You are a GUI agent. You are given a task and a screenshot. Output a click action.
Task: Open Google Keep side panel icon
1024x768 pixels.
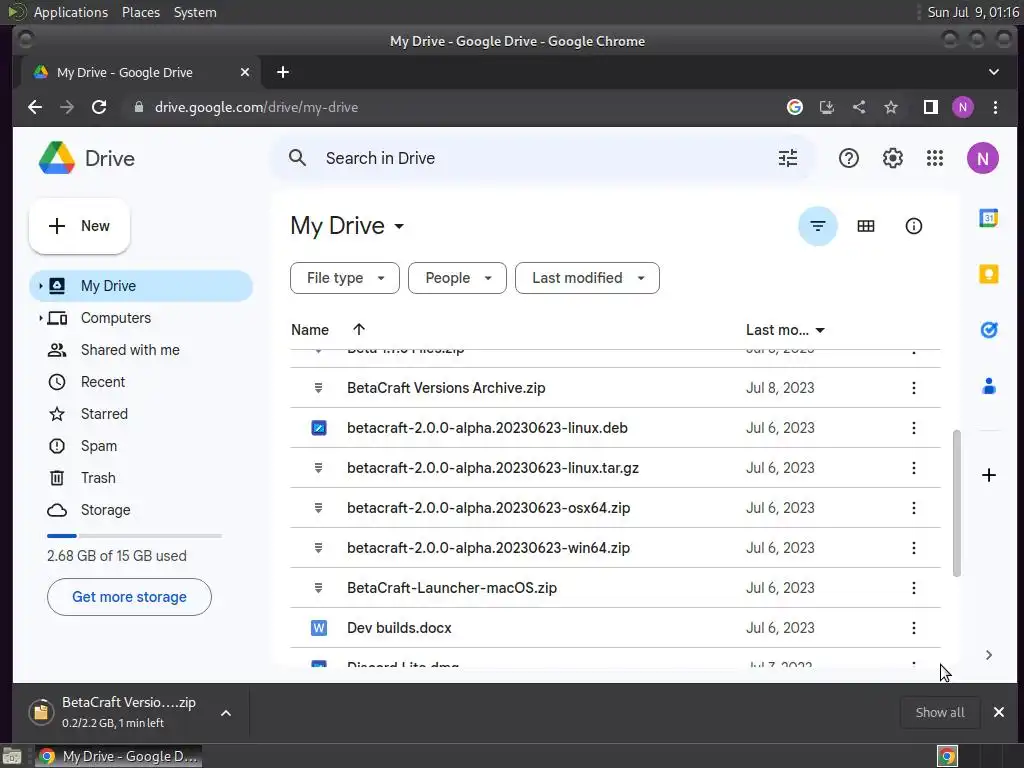[988, 274]
